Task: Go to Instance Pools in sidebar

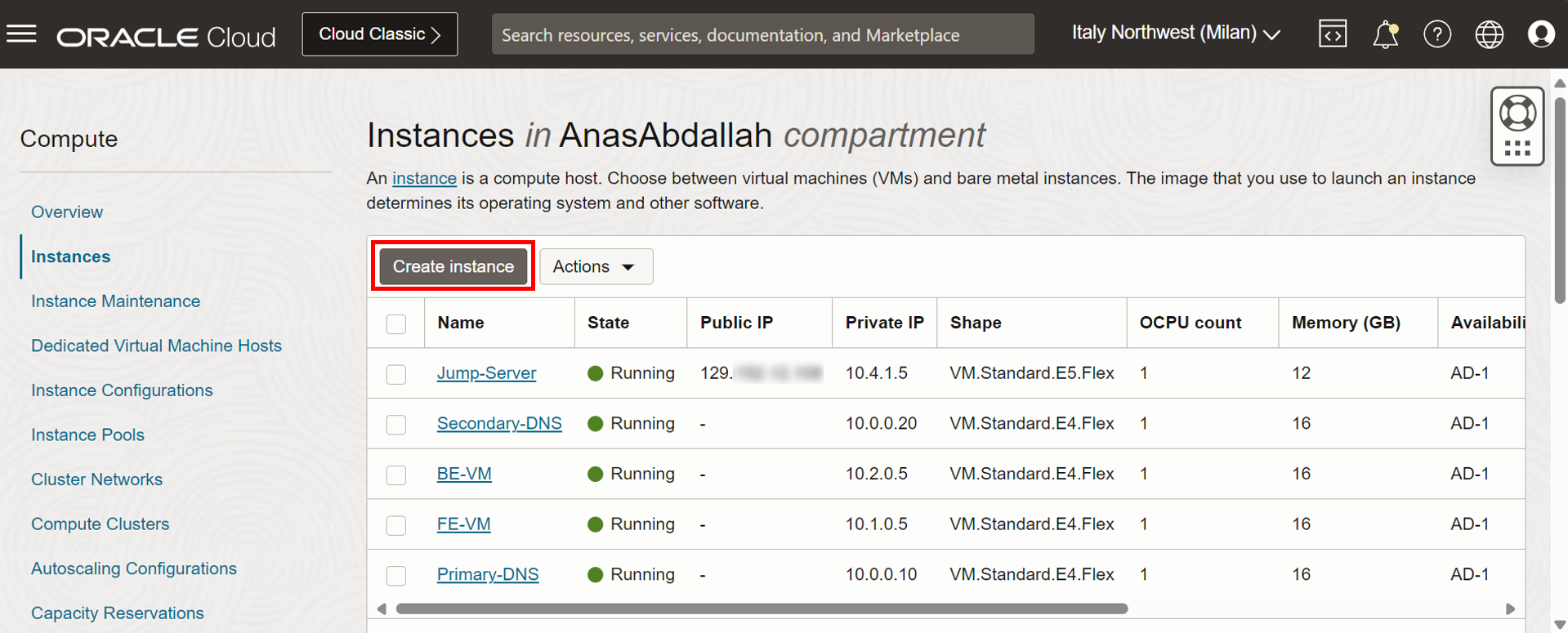Action: pyautogui.click(x=87, y=435)
